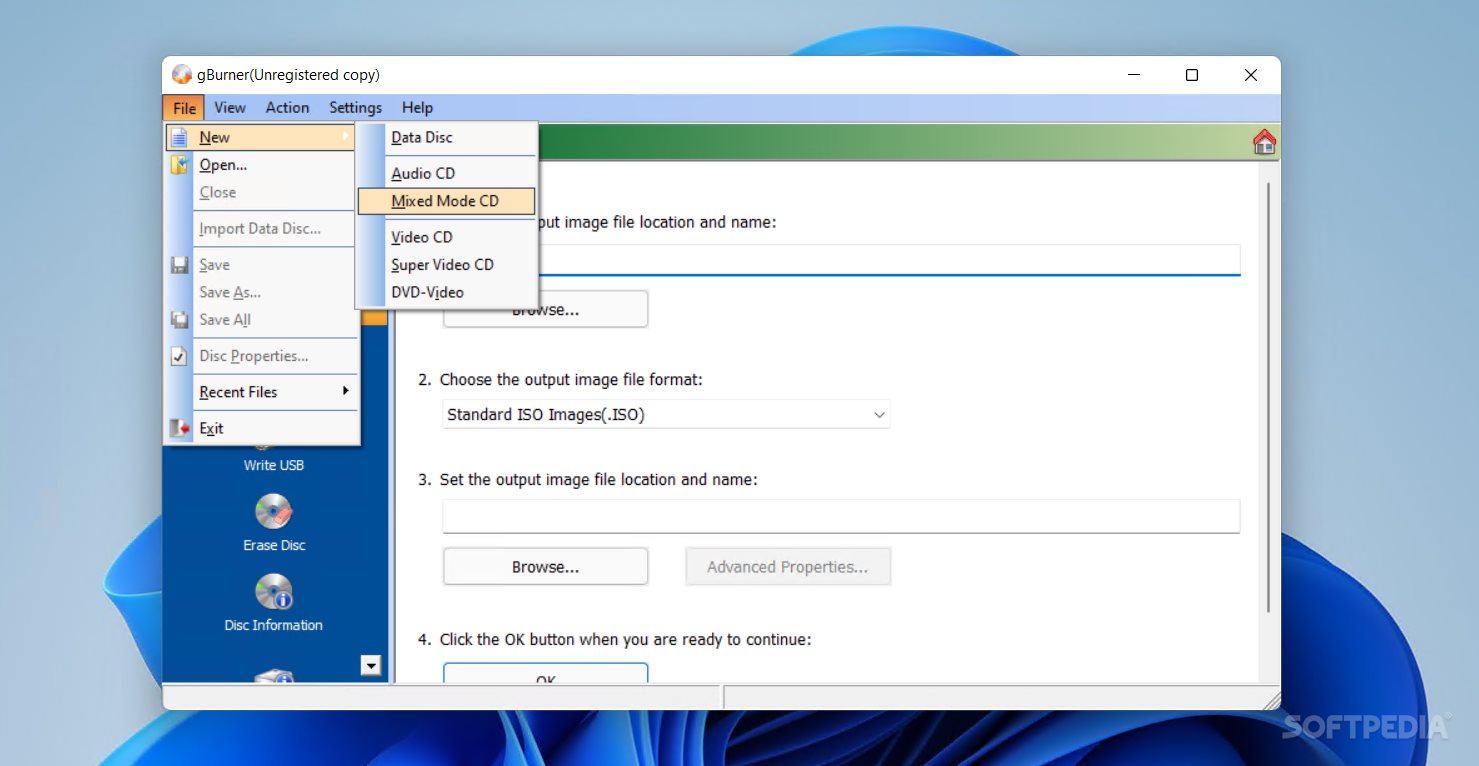Click the Save As... menu entry
This screenshot has height=766, width=1479.
tap(262, 292)
